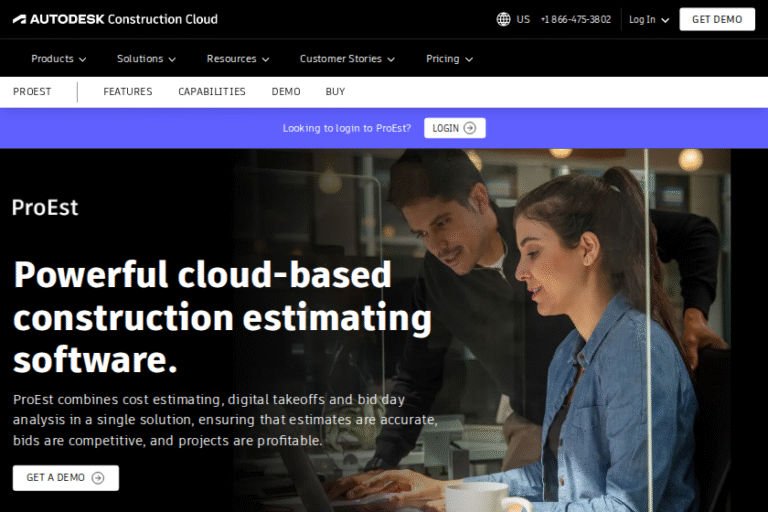The height and width of the screenshot is (512, 768).
Task: Select the US region link
Action: point(523,19)
